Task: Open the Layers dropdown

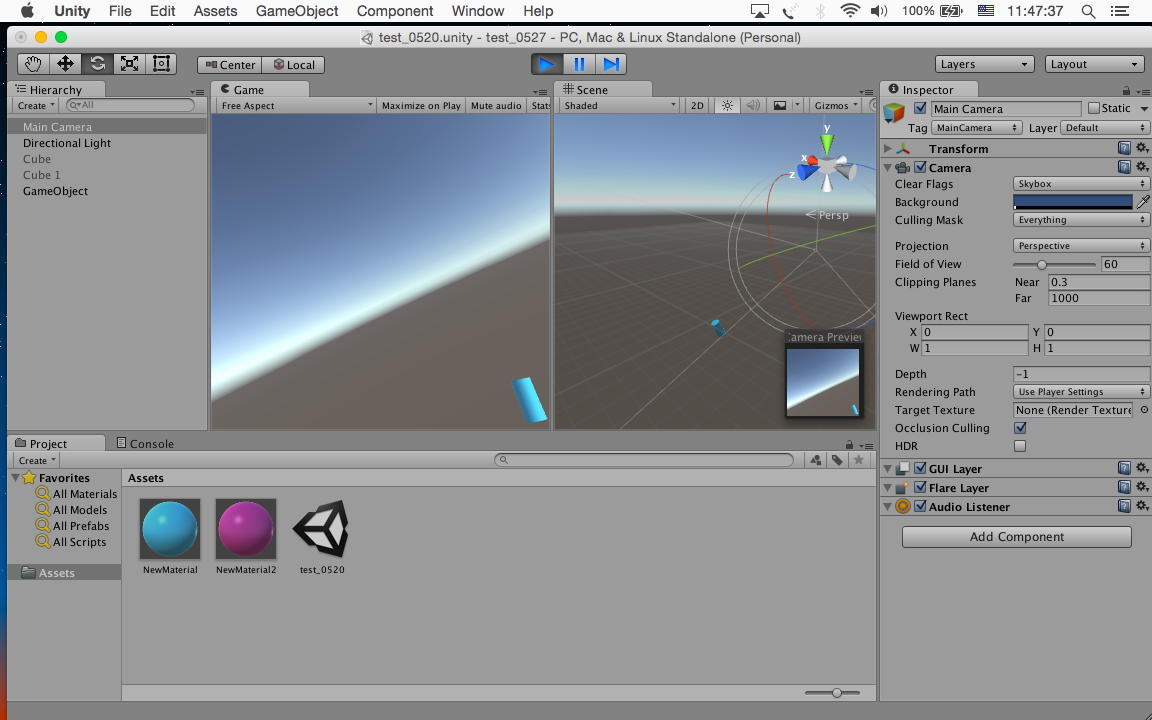Action: point(983,64)
